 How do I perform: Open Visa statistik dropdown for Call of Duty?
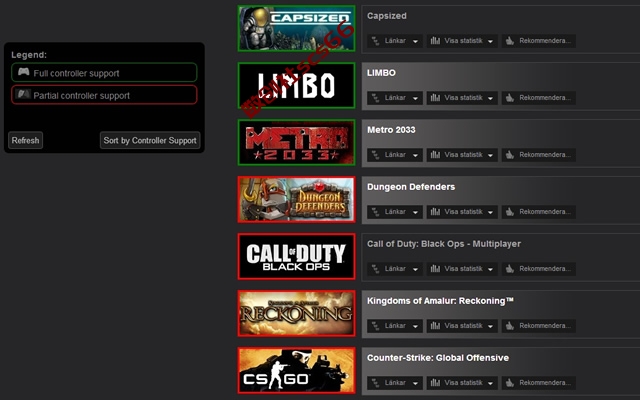click(x=462, y=269)
